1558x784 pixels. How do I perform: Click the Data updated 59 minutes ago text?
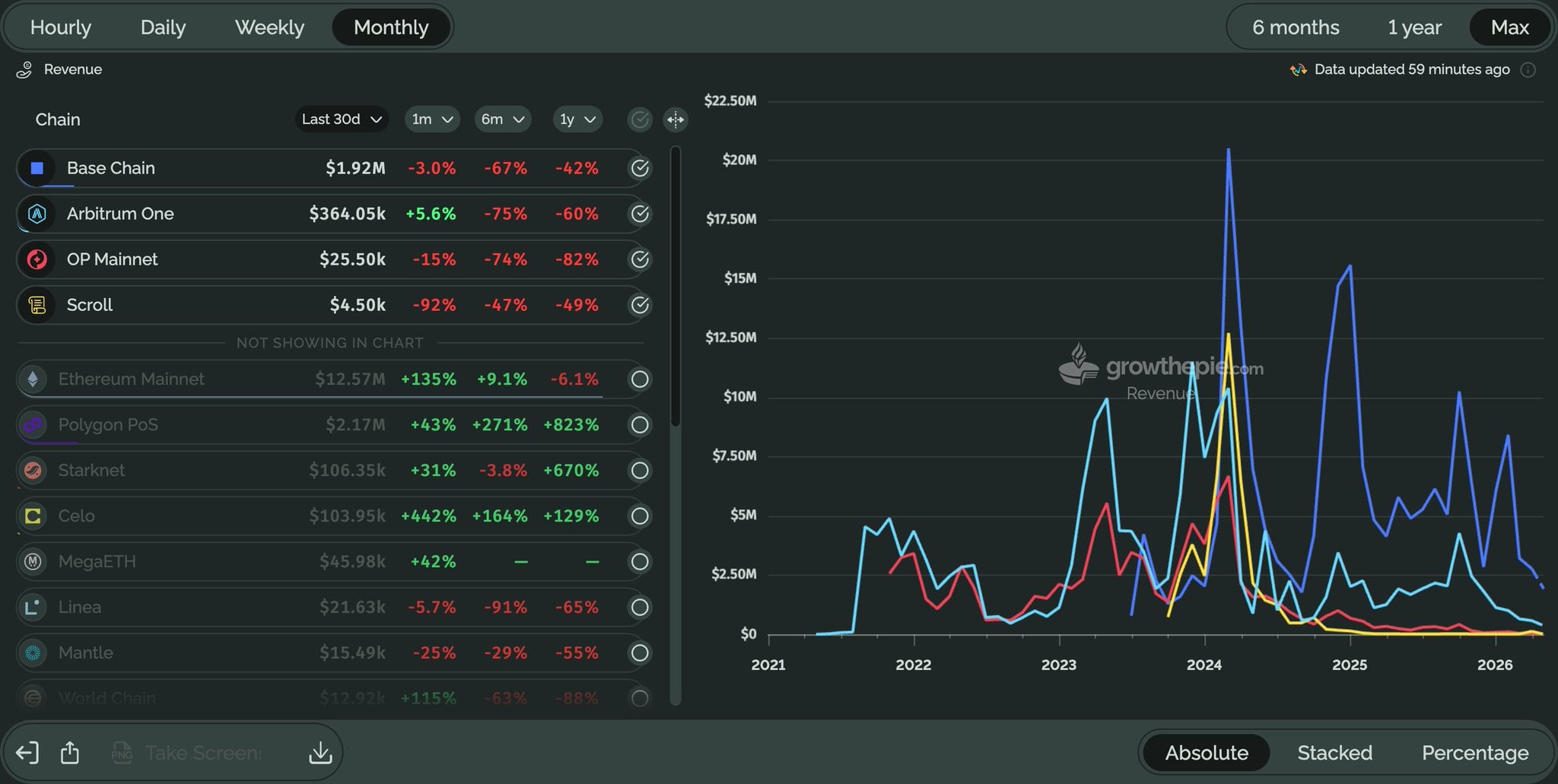1412,69
